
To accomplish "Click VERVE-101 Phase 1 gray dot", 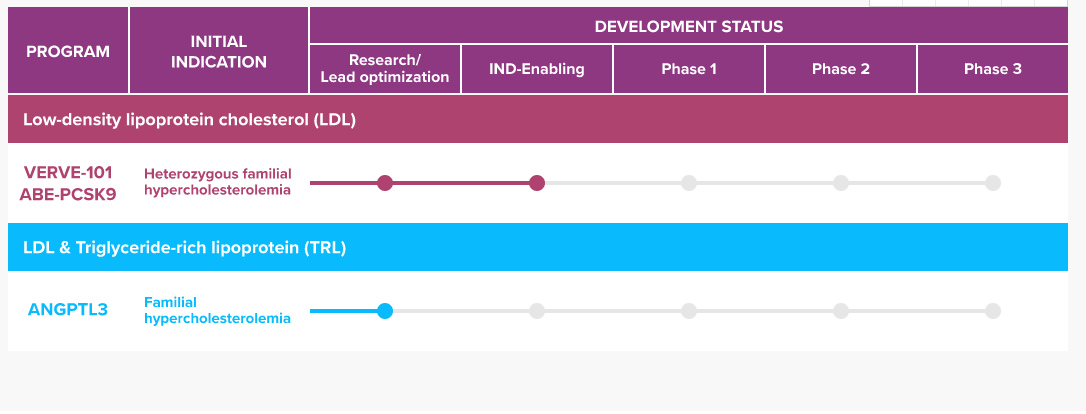I will (689, 183).
